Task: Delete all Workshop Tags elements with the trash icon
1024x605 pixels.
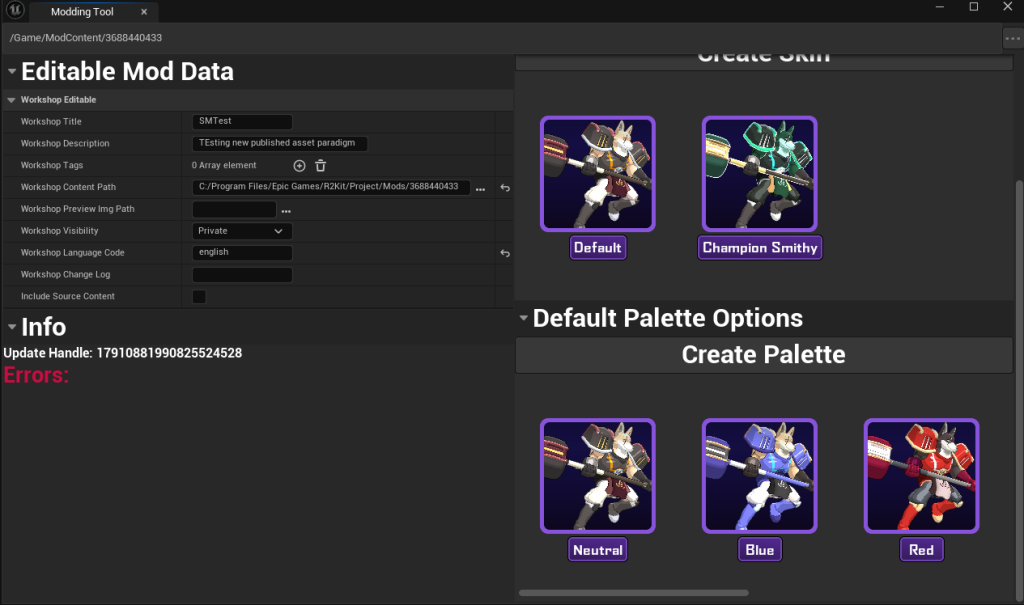Action: tap(321, 166)
